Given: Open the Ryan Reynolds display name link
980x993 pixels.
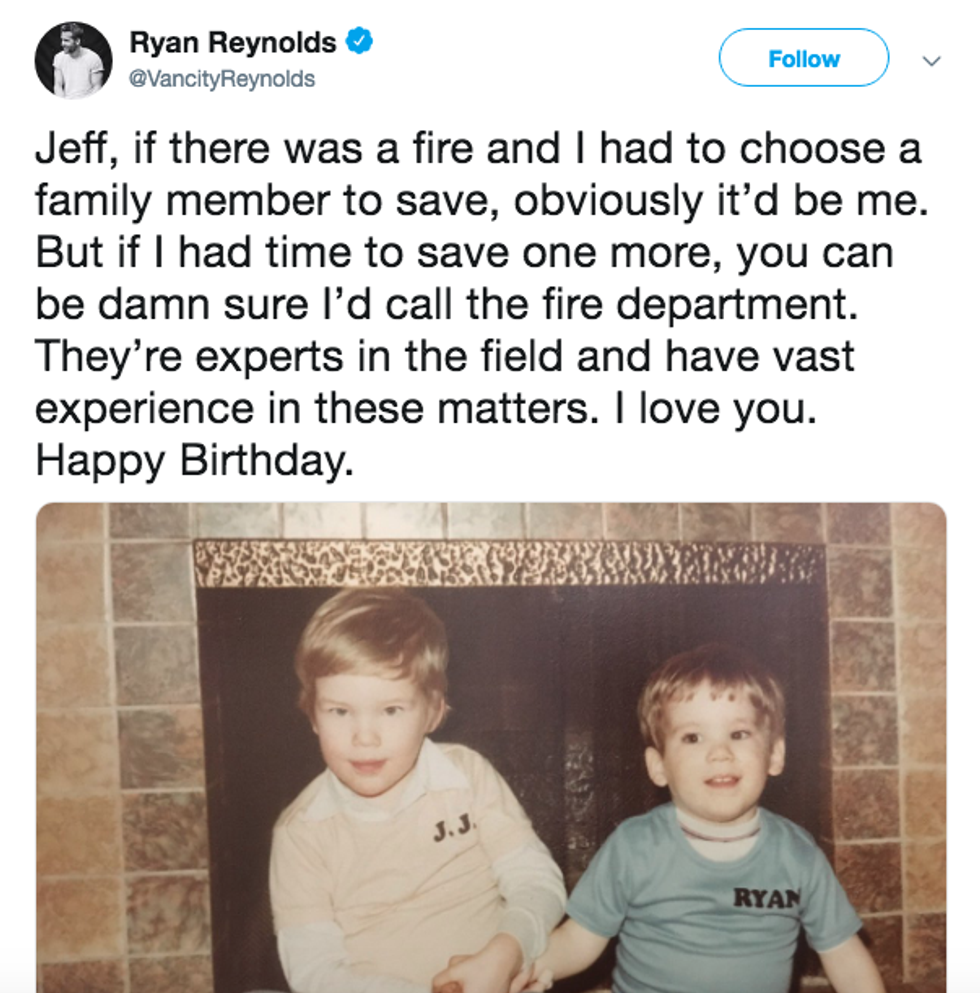Looking at the screenshot, I should 233,43.
